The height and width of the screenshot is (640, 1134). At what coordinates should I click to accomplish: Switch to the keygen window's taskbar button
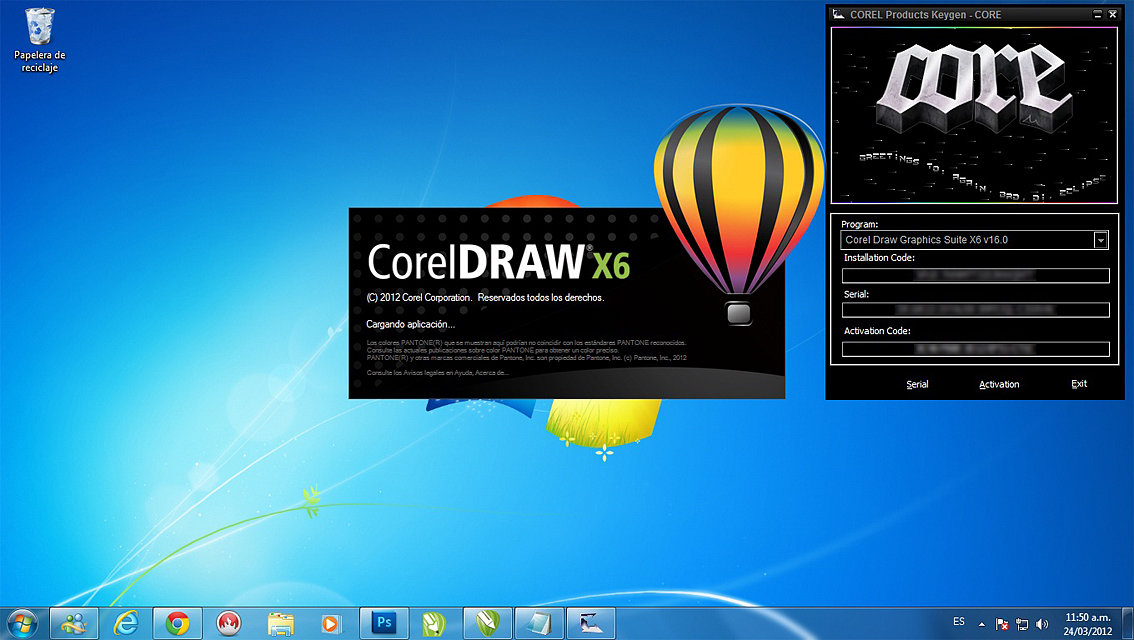(591, 623)
